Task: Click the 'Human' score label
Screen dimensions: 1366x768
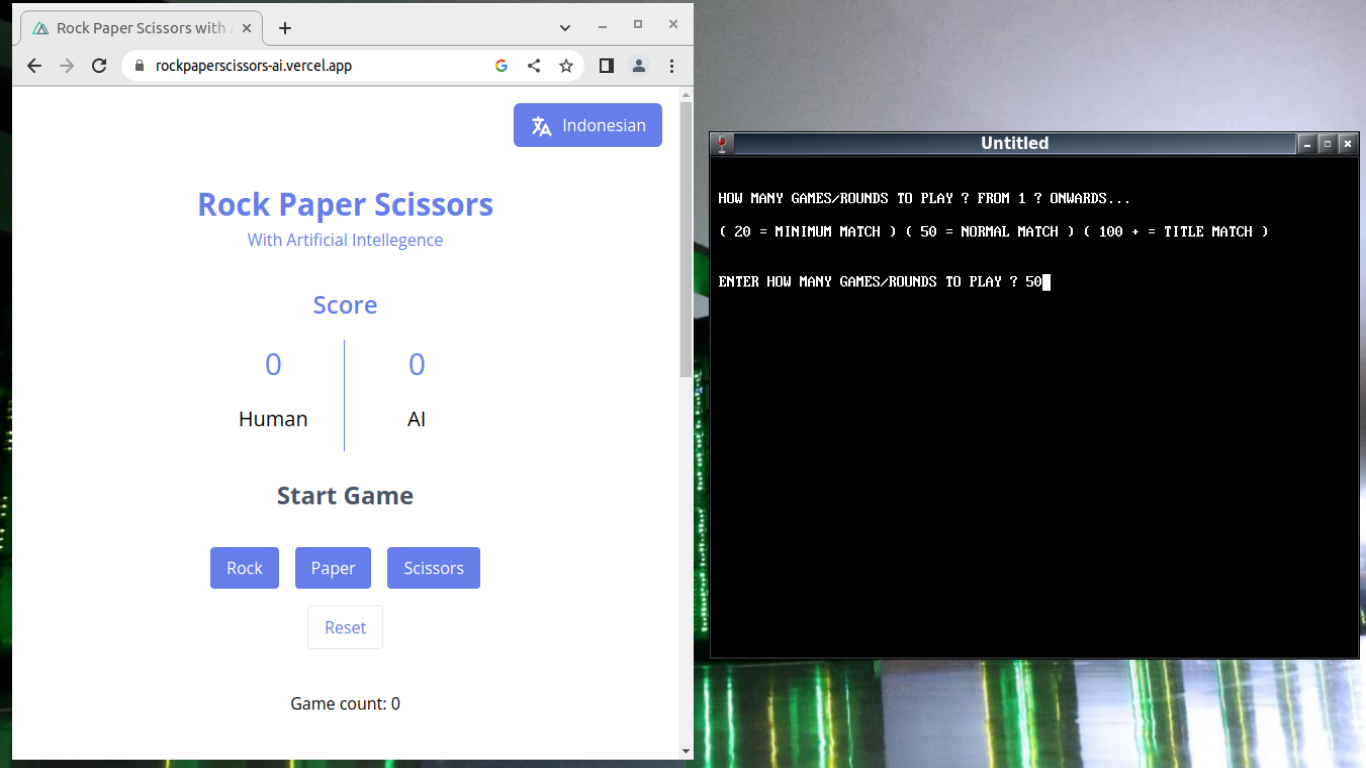Action: click(273, 419)
